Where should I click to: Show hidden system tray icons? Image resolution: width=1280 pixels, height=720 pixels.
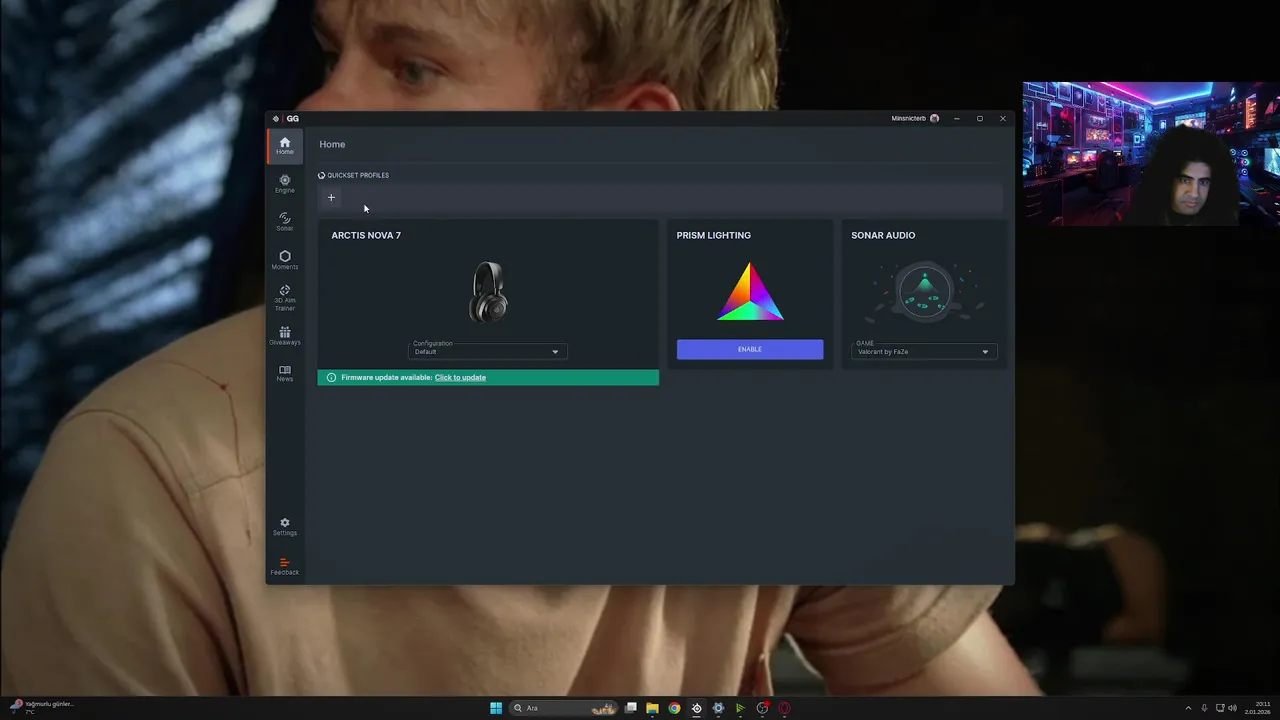(1188, 708)
